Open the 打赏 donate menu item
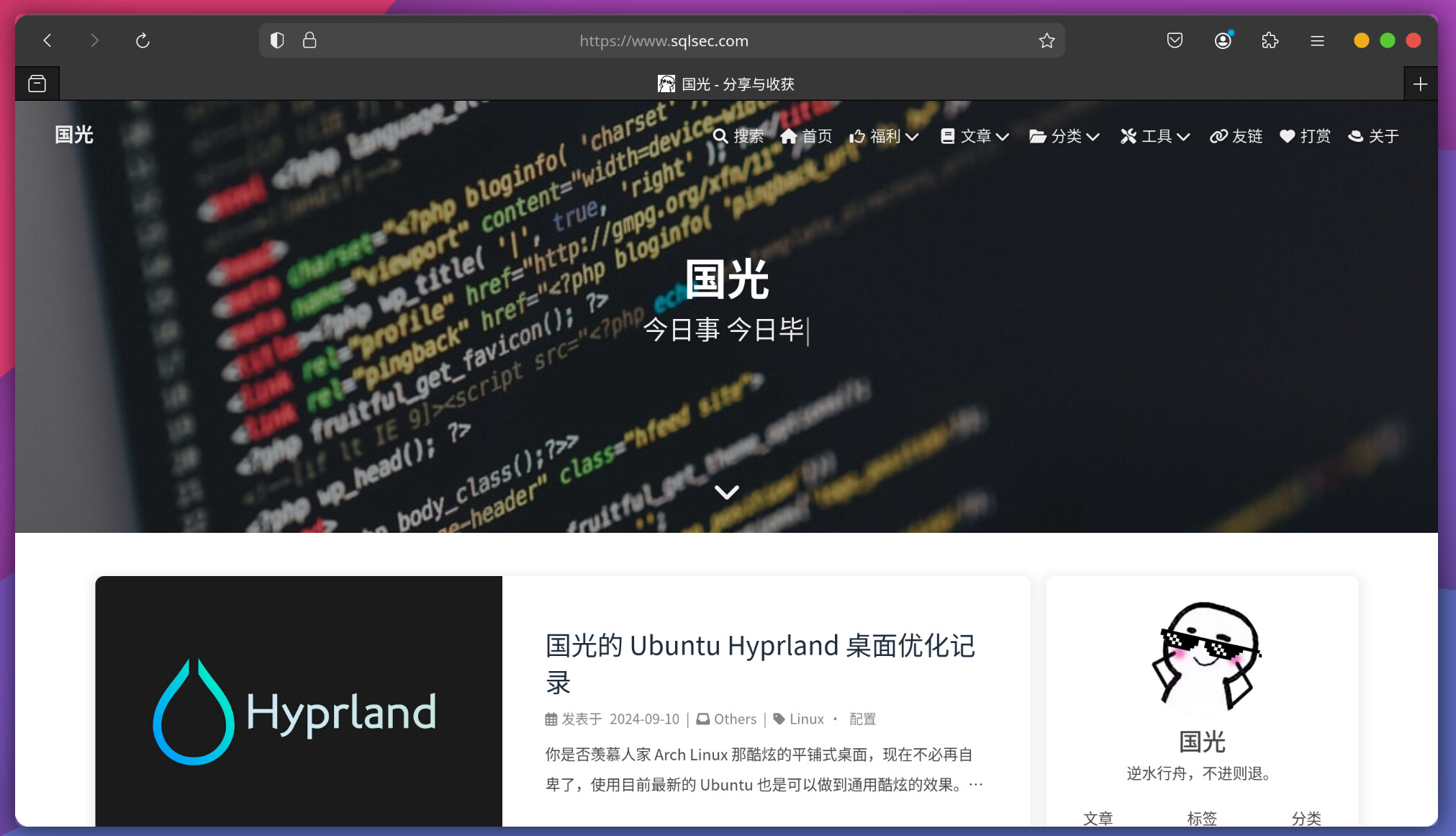Viewport: 1456px width, 836px height. coord(1306,136)
